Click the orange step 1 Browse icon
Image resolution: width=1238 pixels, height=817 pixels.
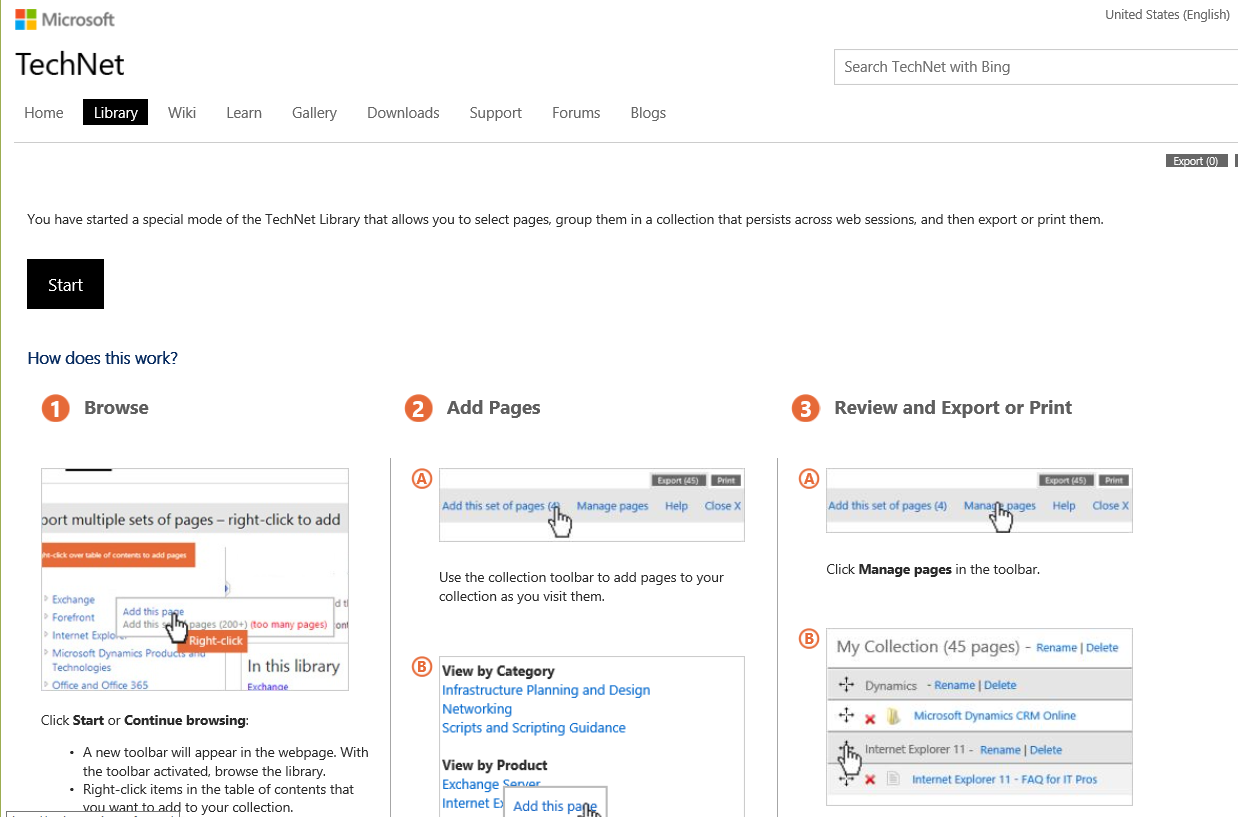55,408
